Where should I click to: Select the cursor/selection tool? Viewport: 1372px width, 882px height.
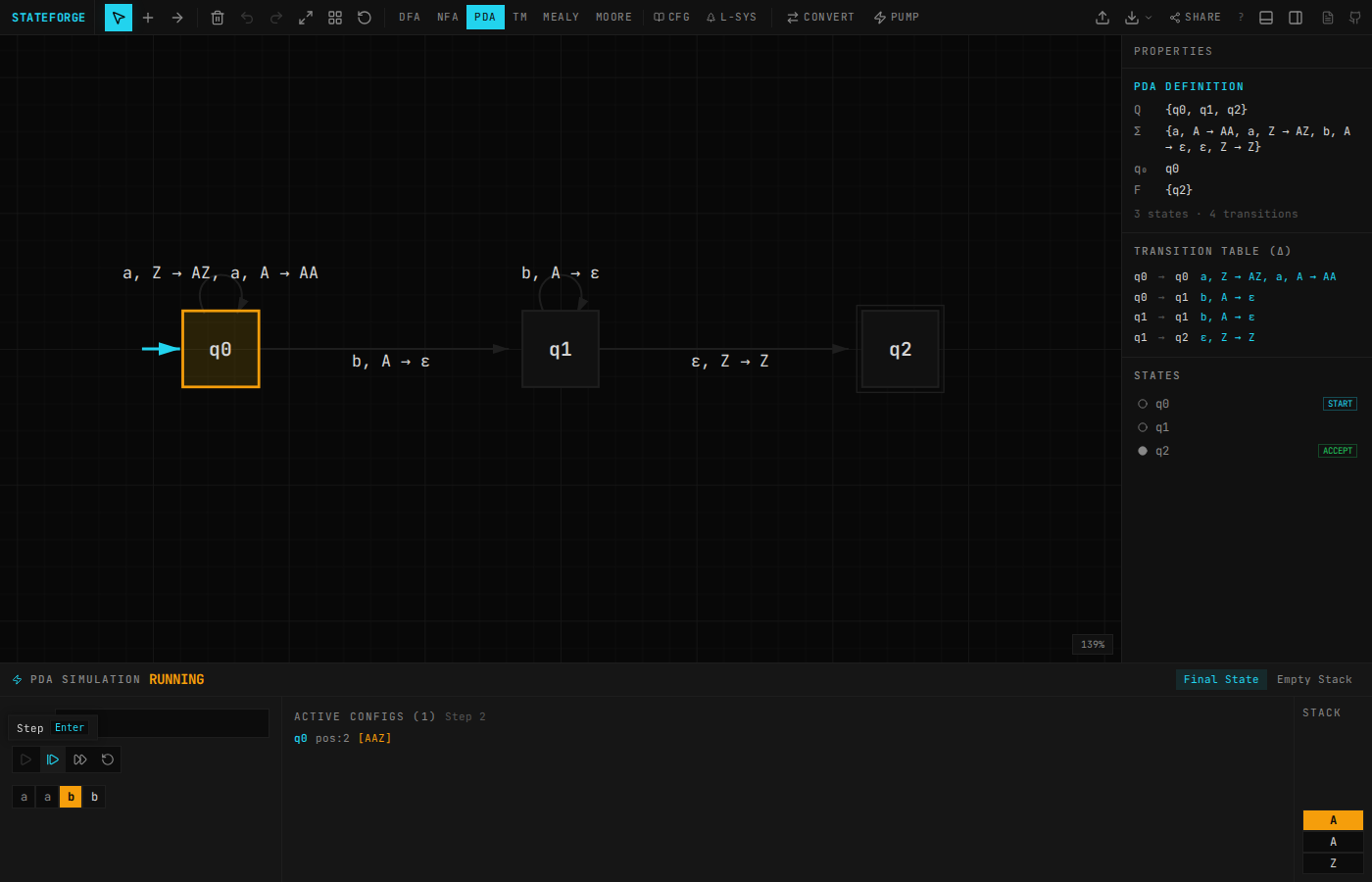click(x=119, y=17)
